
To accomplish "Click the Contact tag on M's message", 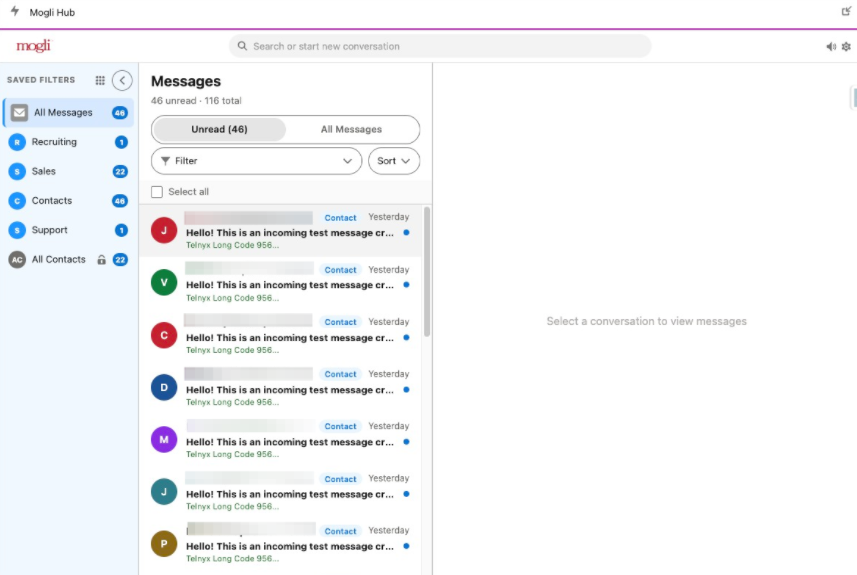I will click(340, 426).
